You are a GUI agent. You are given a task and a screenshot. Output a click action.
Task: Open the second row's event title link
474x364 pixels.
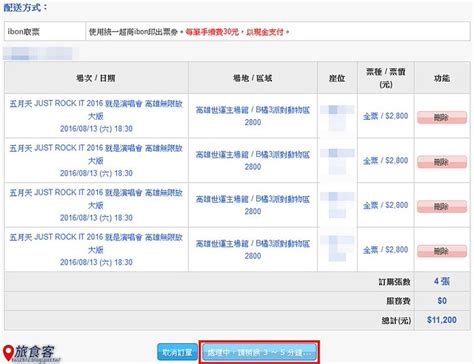96,154
